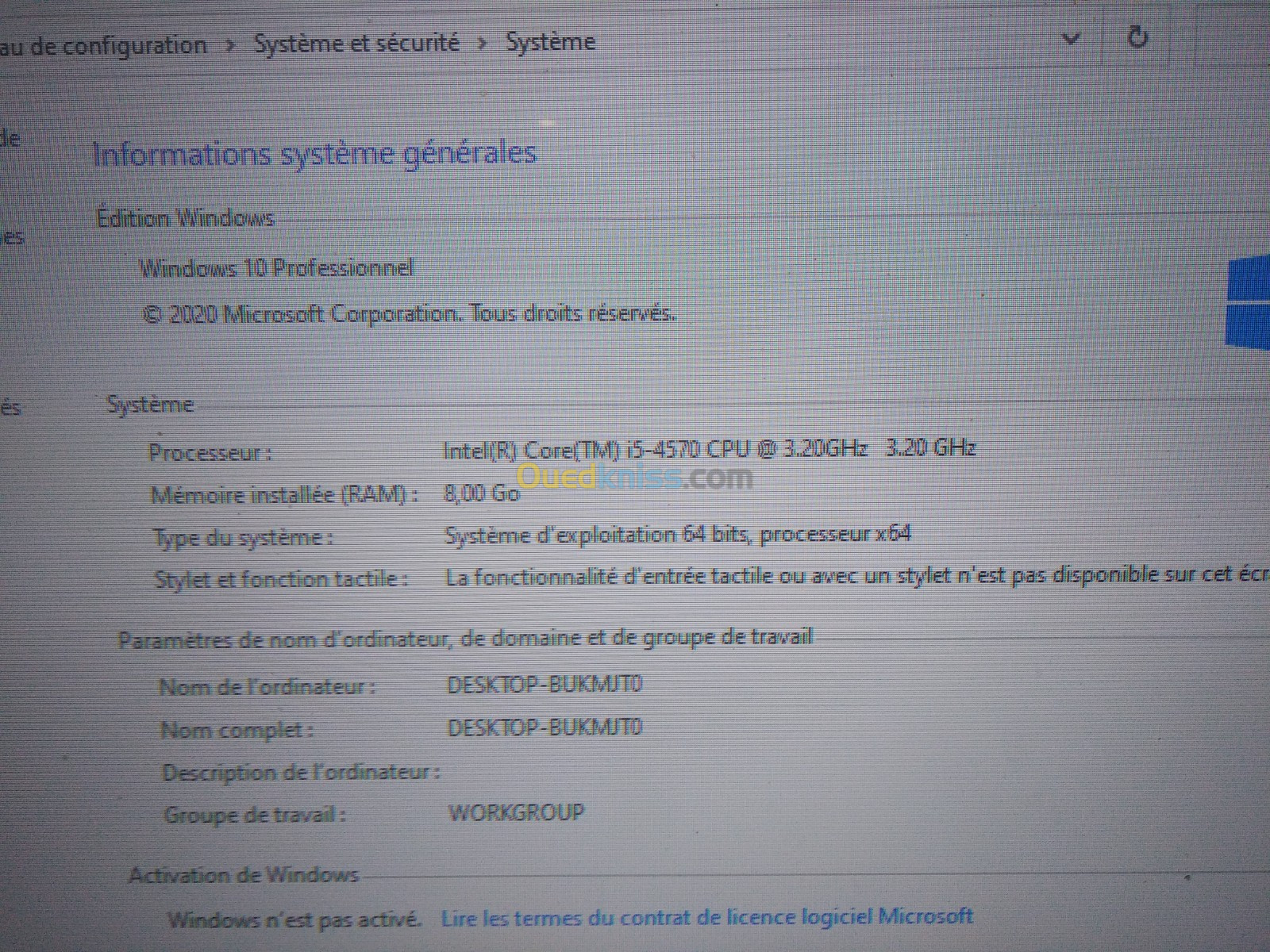Click the Windows n'est pas activé status
Image resolution: width=1270 pixels, height=952 pixels.
[294, 920]
